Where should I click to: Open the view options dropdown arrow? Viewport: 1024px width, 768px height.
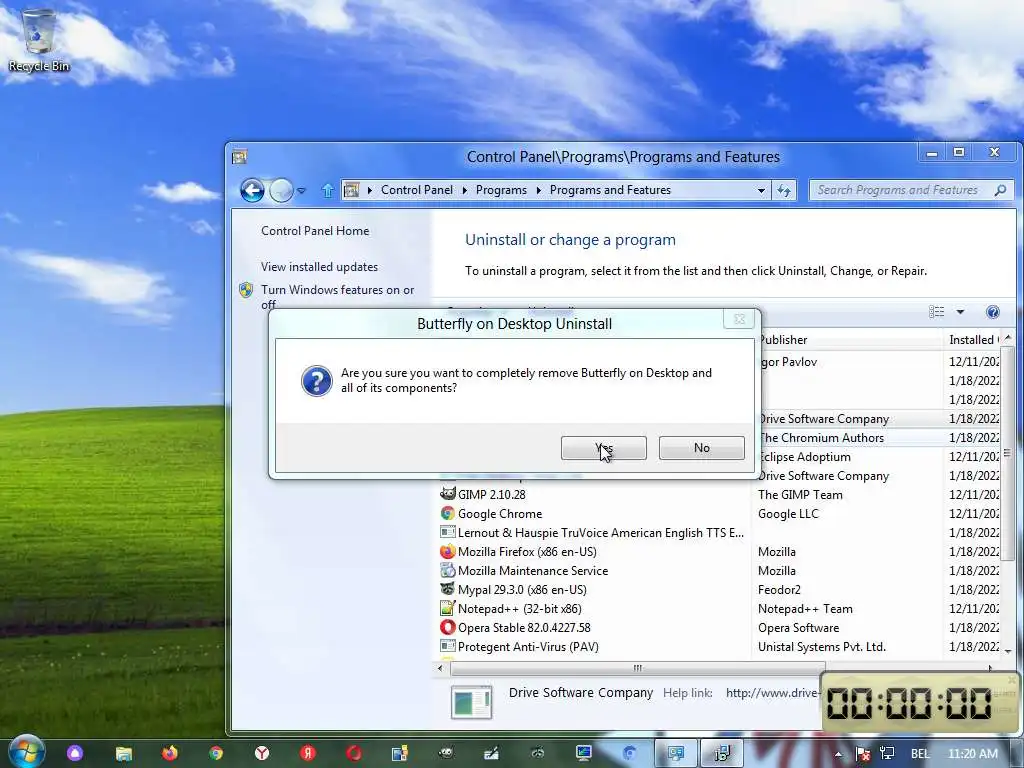point(960,312)
